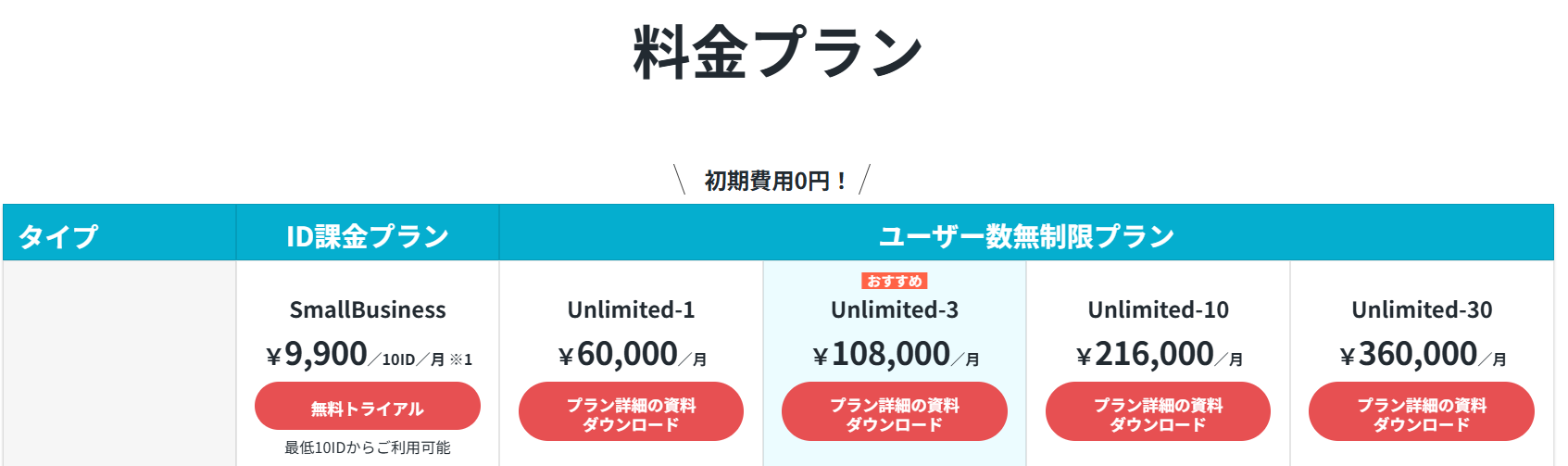Screen dimensions: 1568x466
Task: Click the Unlimited-3 plan name
Action: click(x=895, y=309)
